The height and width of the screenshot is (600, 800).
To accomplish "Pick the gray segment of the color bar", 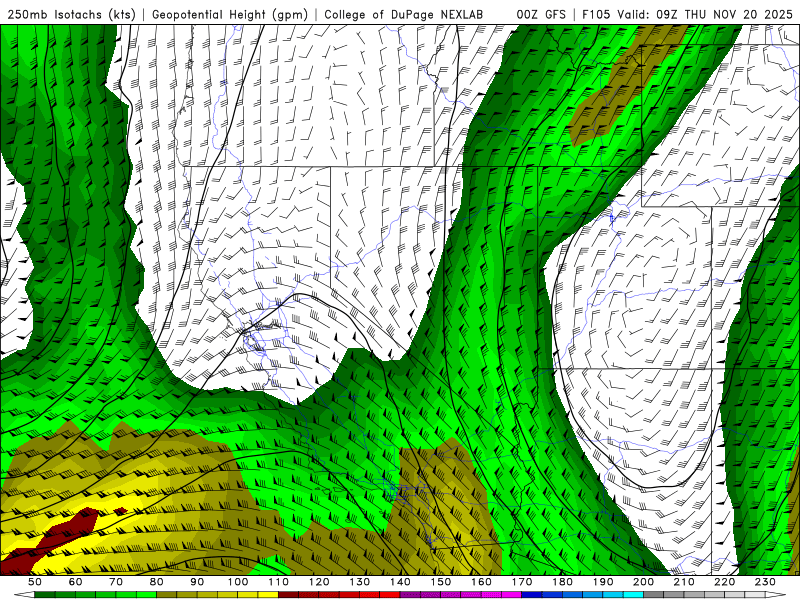I will [654, 595].
